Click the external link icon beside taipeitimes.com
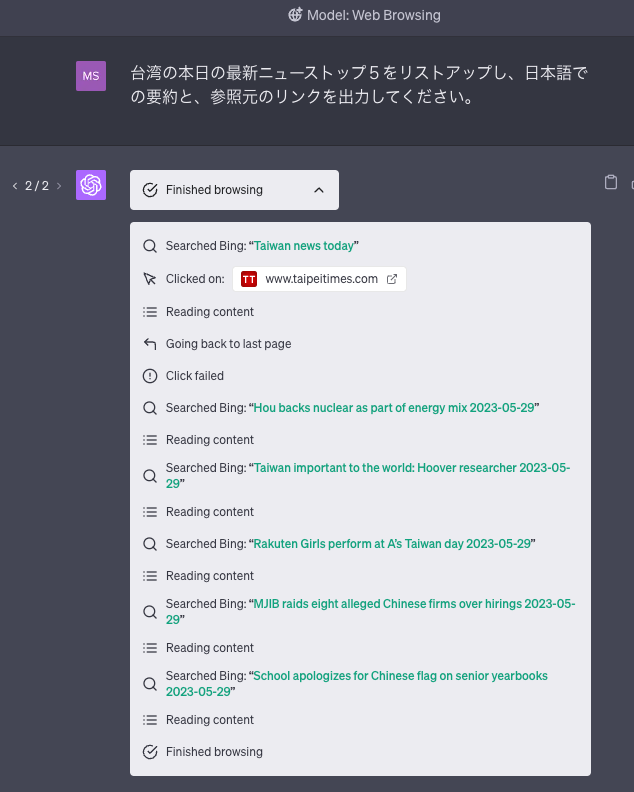The image size is (634, 792). pos(392,279)
